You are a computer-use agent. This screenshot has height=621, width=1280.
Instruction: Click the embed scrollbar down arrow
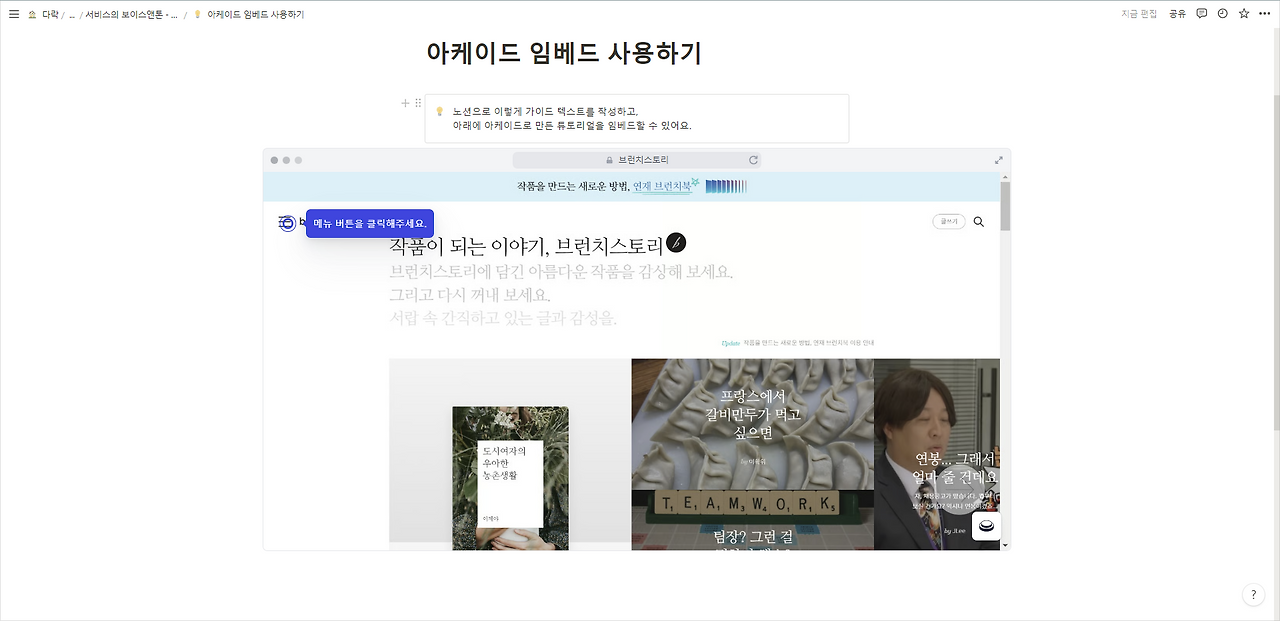tap(1005, 545)
